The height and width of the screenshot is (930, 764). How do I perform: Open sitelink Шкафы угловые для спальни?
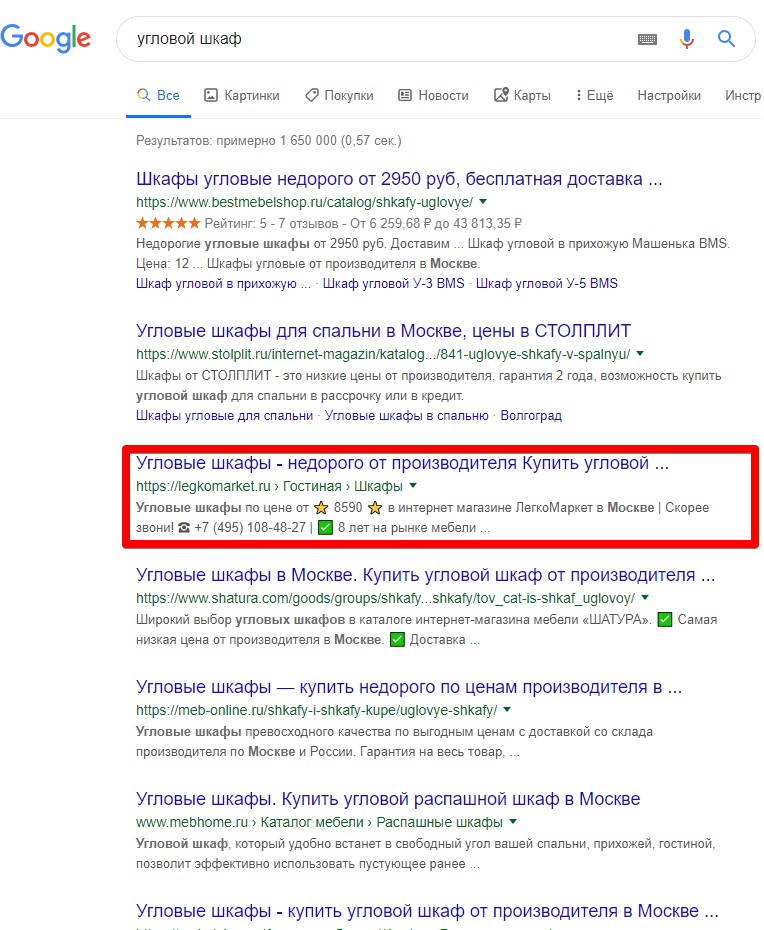coord(224,416)
